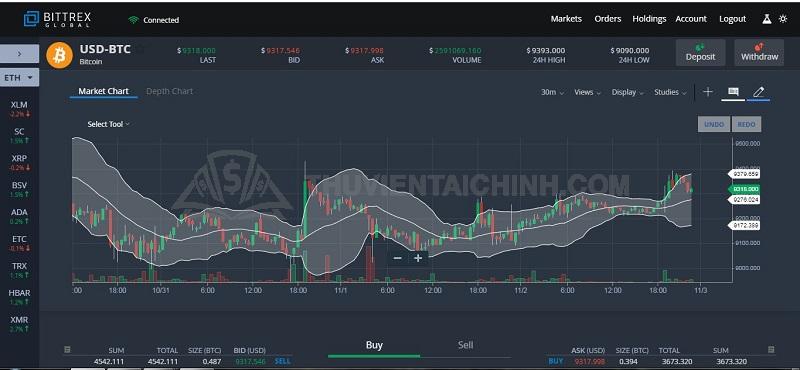Select the Sell tab
Screen dimensions: 800x370
click(x=465, y=345)
